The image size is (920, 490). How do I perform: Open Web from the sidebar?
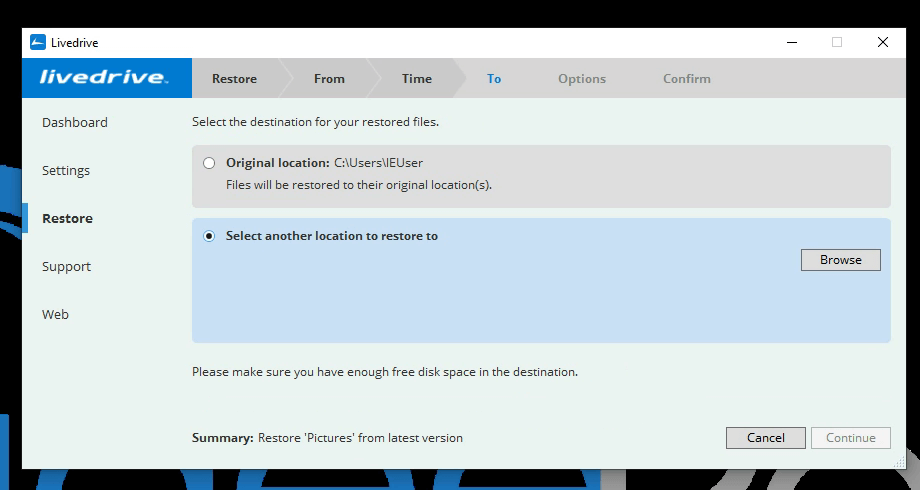tap(55, 315)
